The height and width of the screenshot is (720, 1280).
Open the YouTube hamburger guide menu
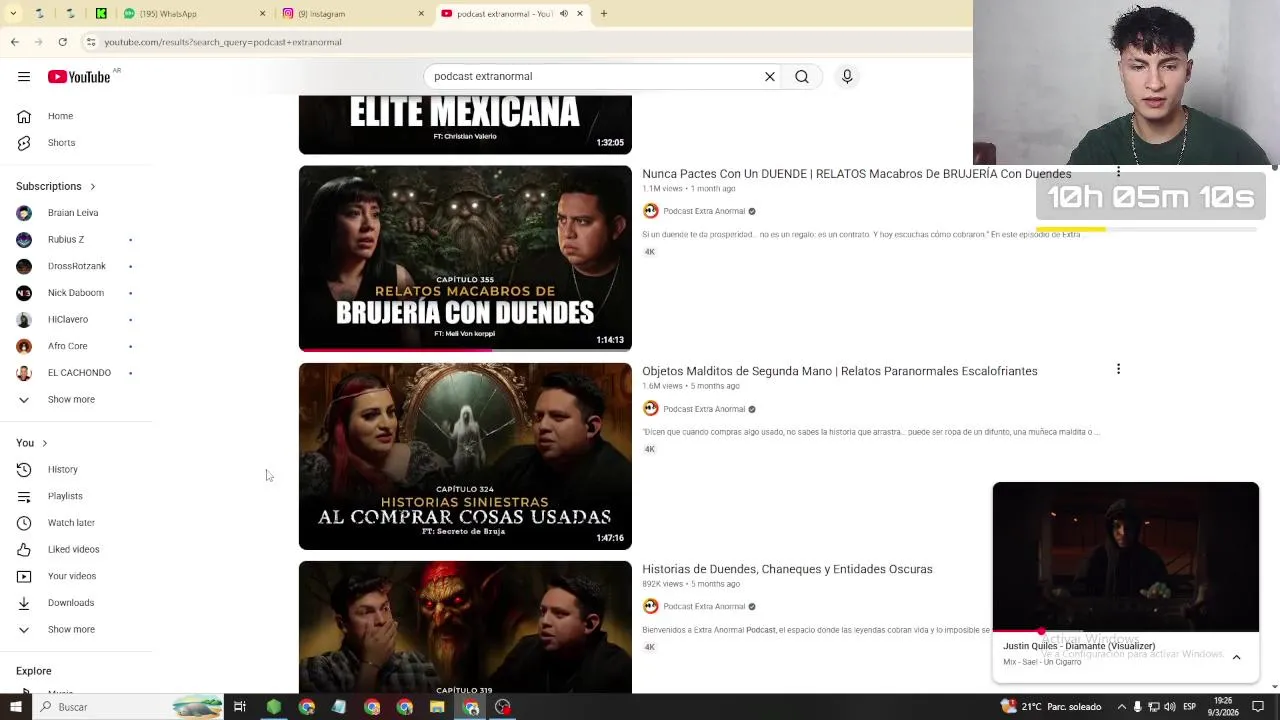(x=24, y=77)
